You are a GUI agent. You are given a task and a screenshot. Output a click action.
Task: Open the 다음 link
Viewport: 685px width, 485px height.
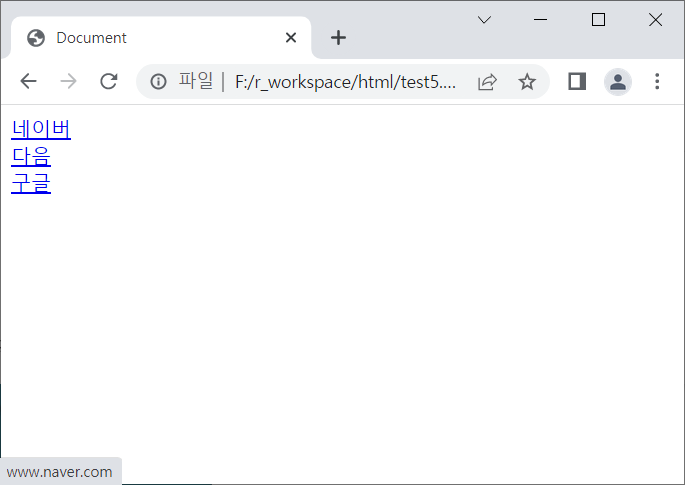click(x=31, y=156)
